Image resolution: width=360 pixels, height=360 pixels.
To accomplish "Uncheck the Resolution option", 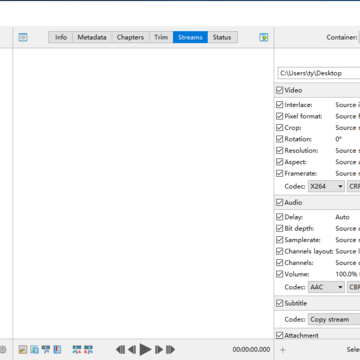I will tap(279, 150).
